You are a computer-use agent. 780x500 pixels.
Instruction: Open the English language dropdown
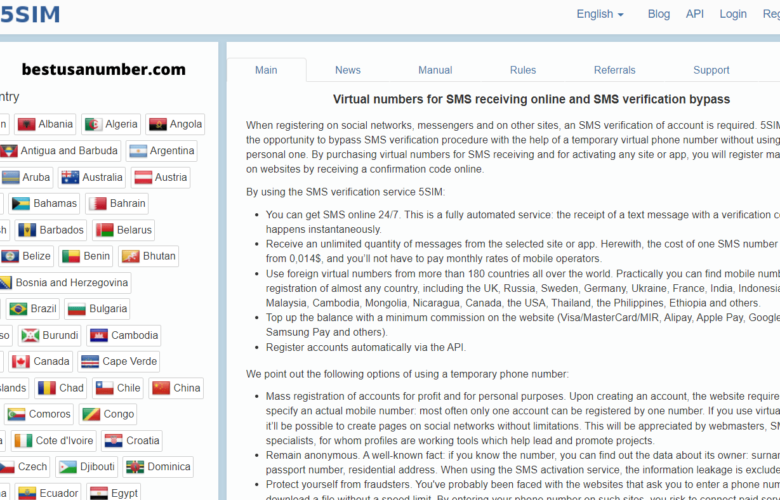[599, 14]
